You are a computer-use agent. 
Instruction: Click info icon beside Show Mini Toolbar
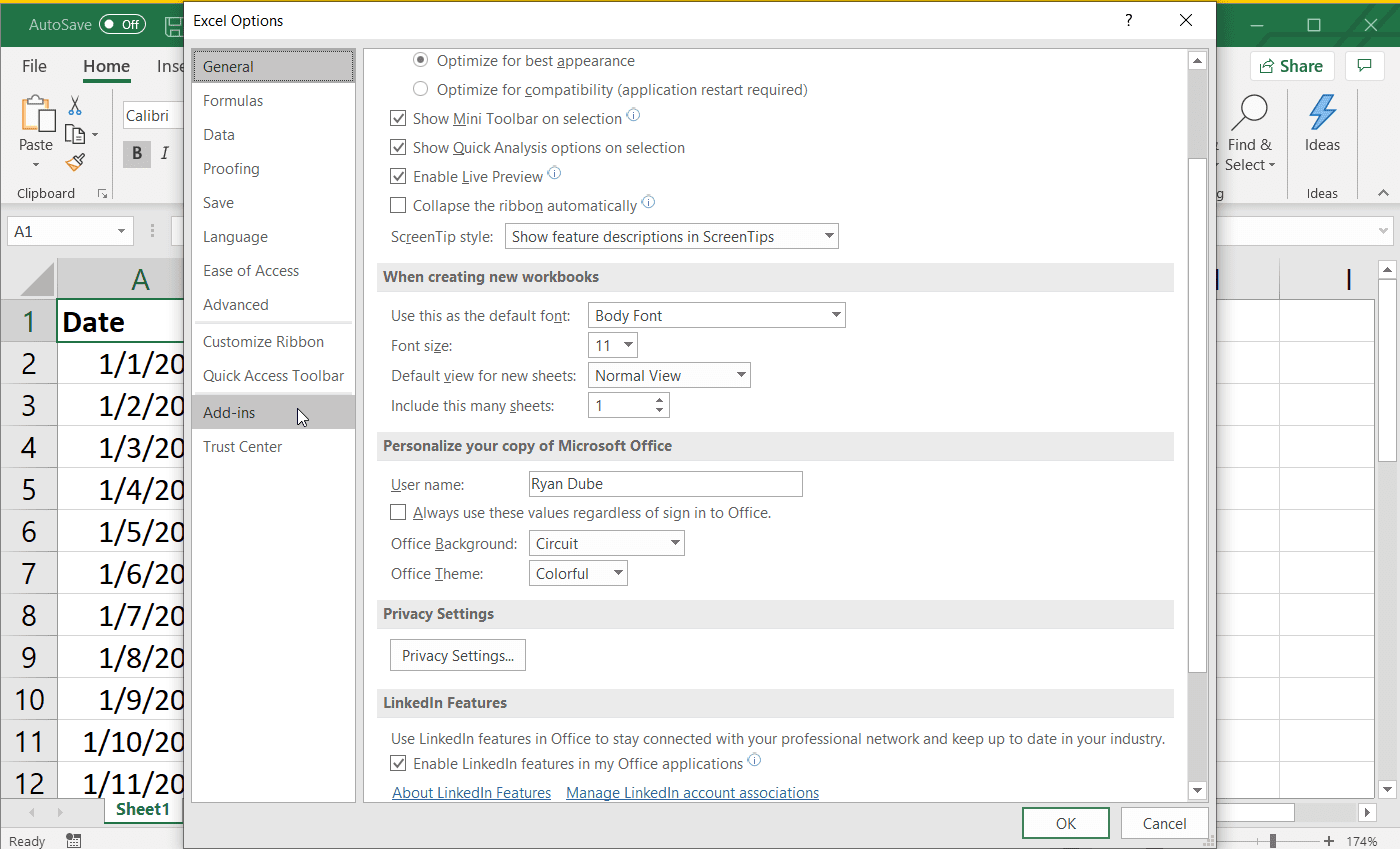tap(633, 116)
